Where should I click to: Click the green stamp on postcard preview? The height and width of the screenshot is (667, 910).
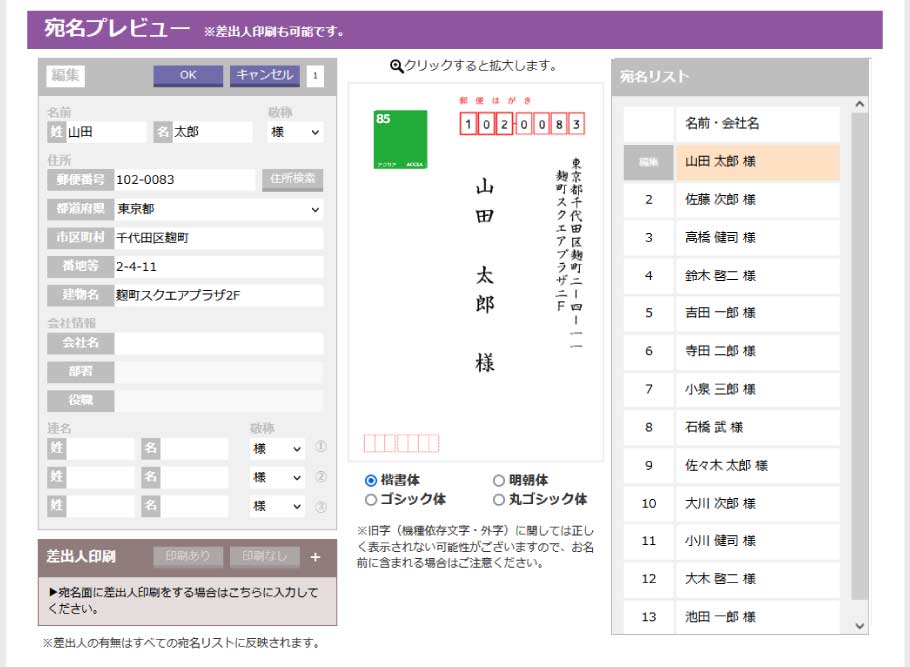pos(400,139)
